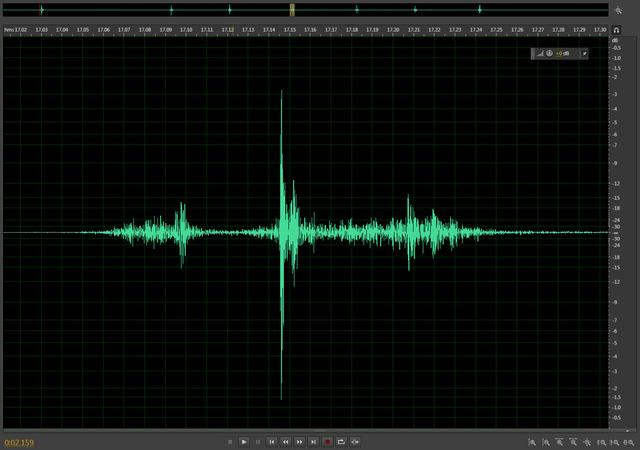Image resolution: width=640 pixels, height=450 pixels.
Task: Start recording with the red Record button
Action: 327,442
